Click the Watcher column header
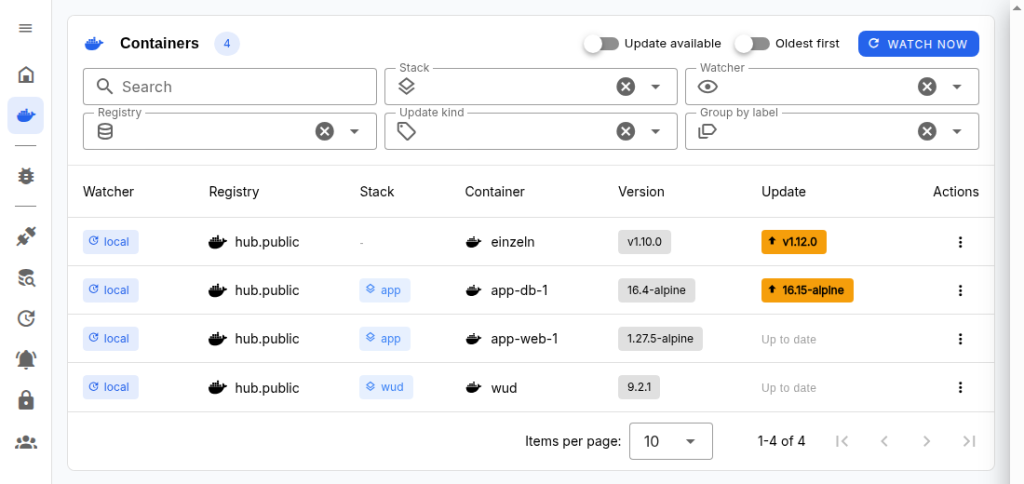This screenshot has height=484, width=1024. coord(108,191)
